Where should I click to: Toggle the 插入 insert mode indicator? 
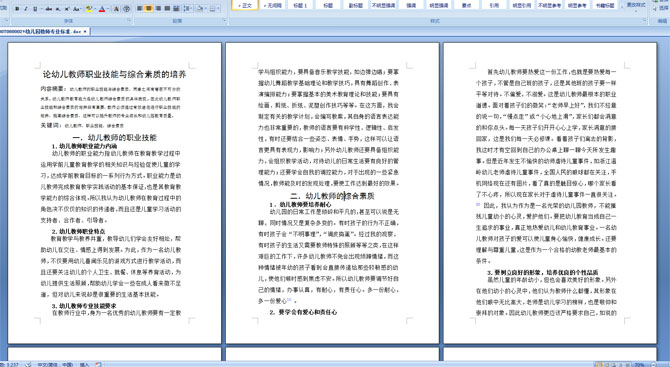click(84, 364)
